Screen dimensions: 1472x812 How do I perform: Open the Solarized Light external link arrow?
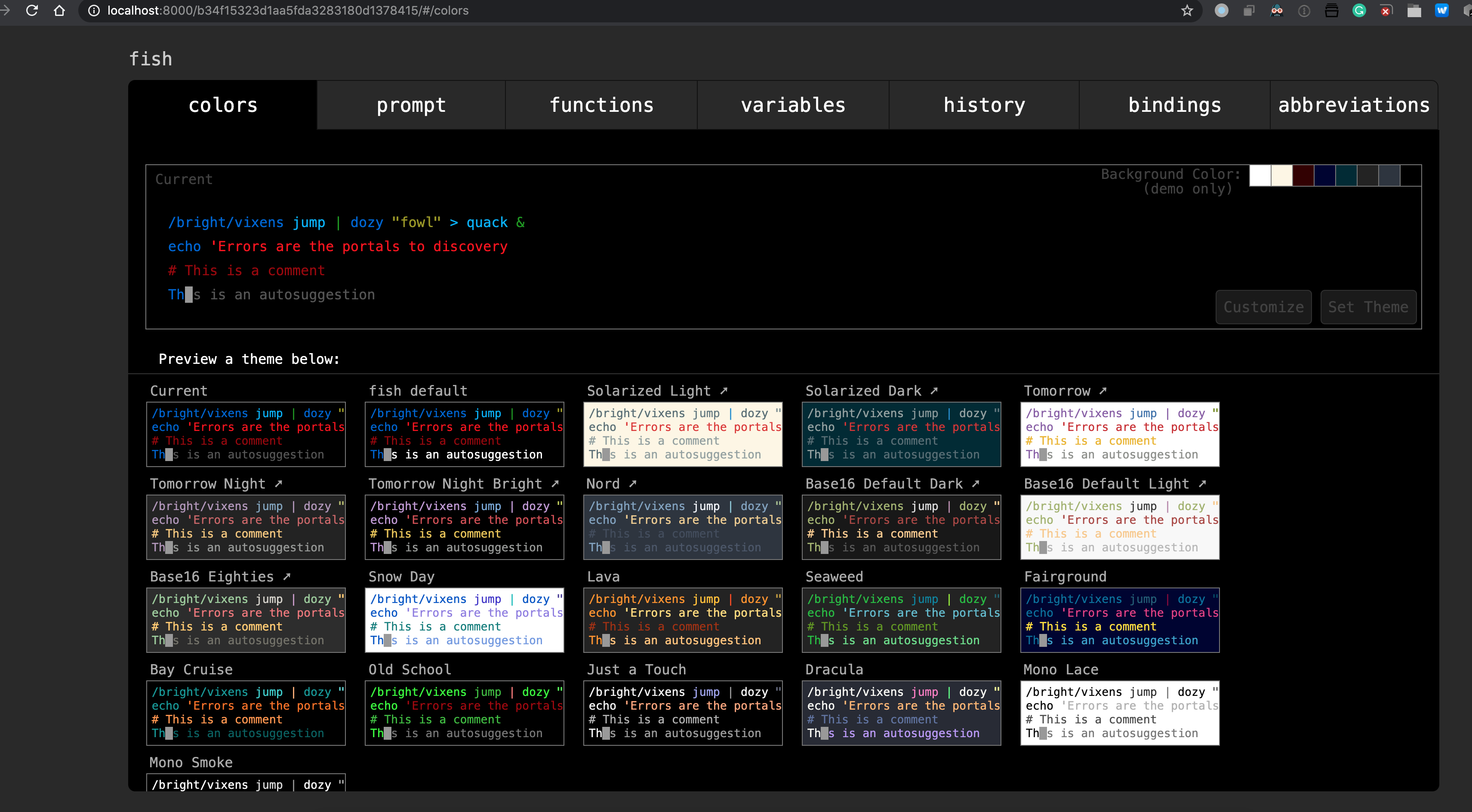tap(724, 391)
